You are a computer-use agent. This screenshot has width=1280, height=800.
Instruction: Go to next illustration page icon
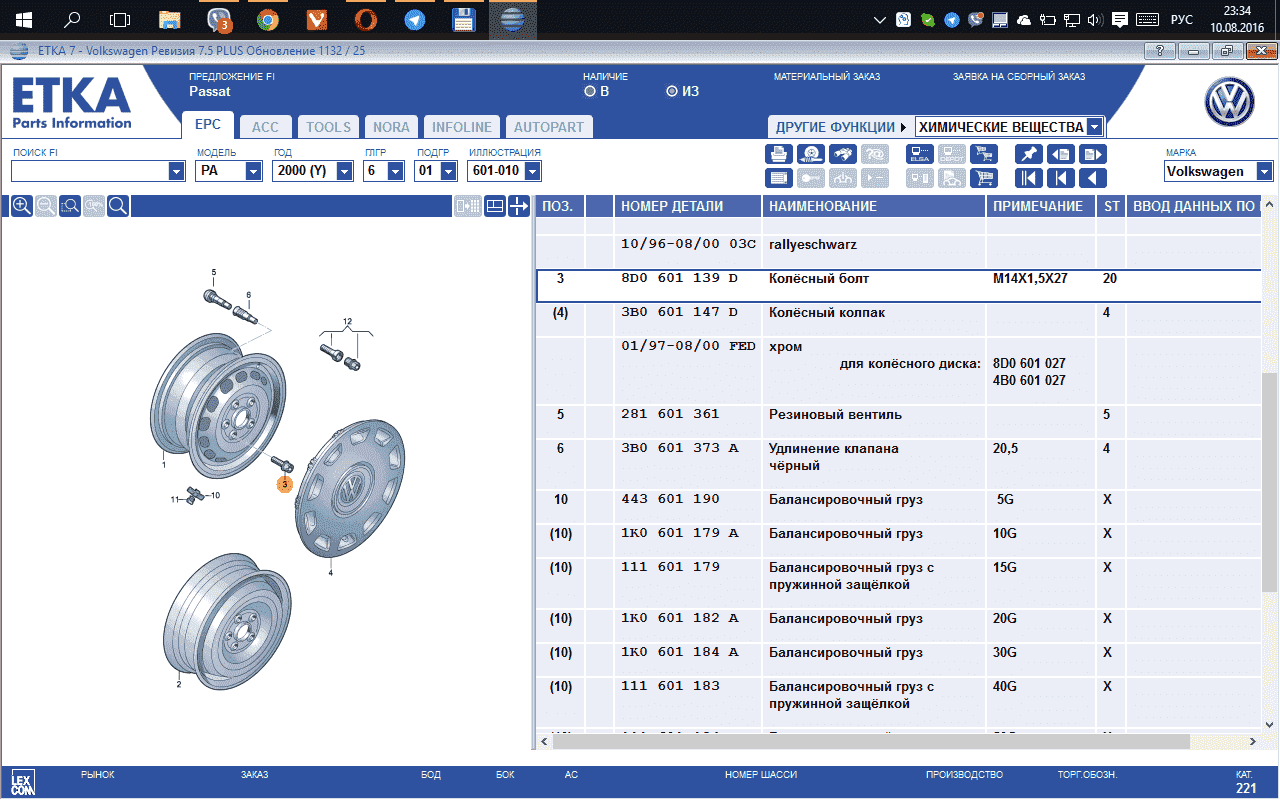(x=1092, y=154)
